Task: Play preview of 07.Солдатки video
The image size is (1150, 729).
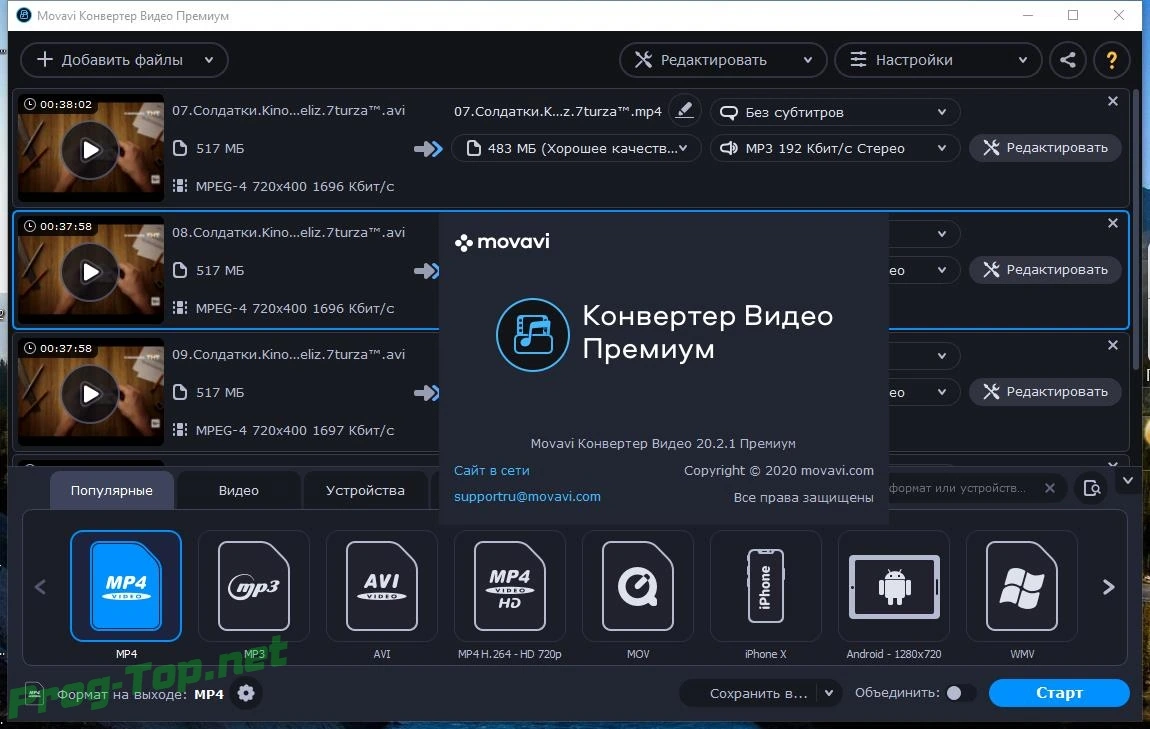Action: (x=89, y=150)
